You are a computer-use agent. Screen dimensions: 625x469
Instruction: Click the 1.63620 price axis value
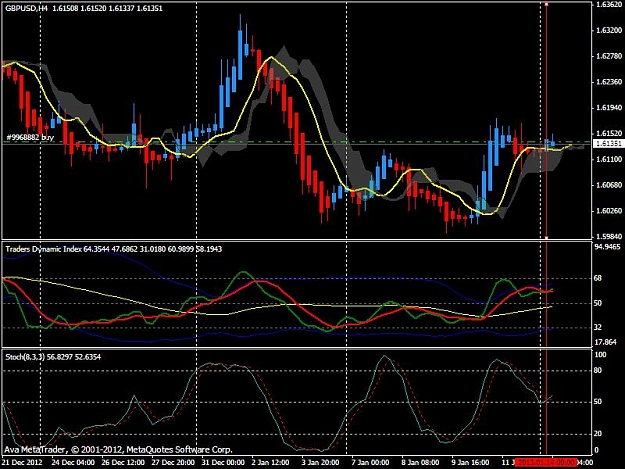608,4
